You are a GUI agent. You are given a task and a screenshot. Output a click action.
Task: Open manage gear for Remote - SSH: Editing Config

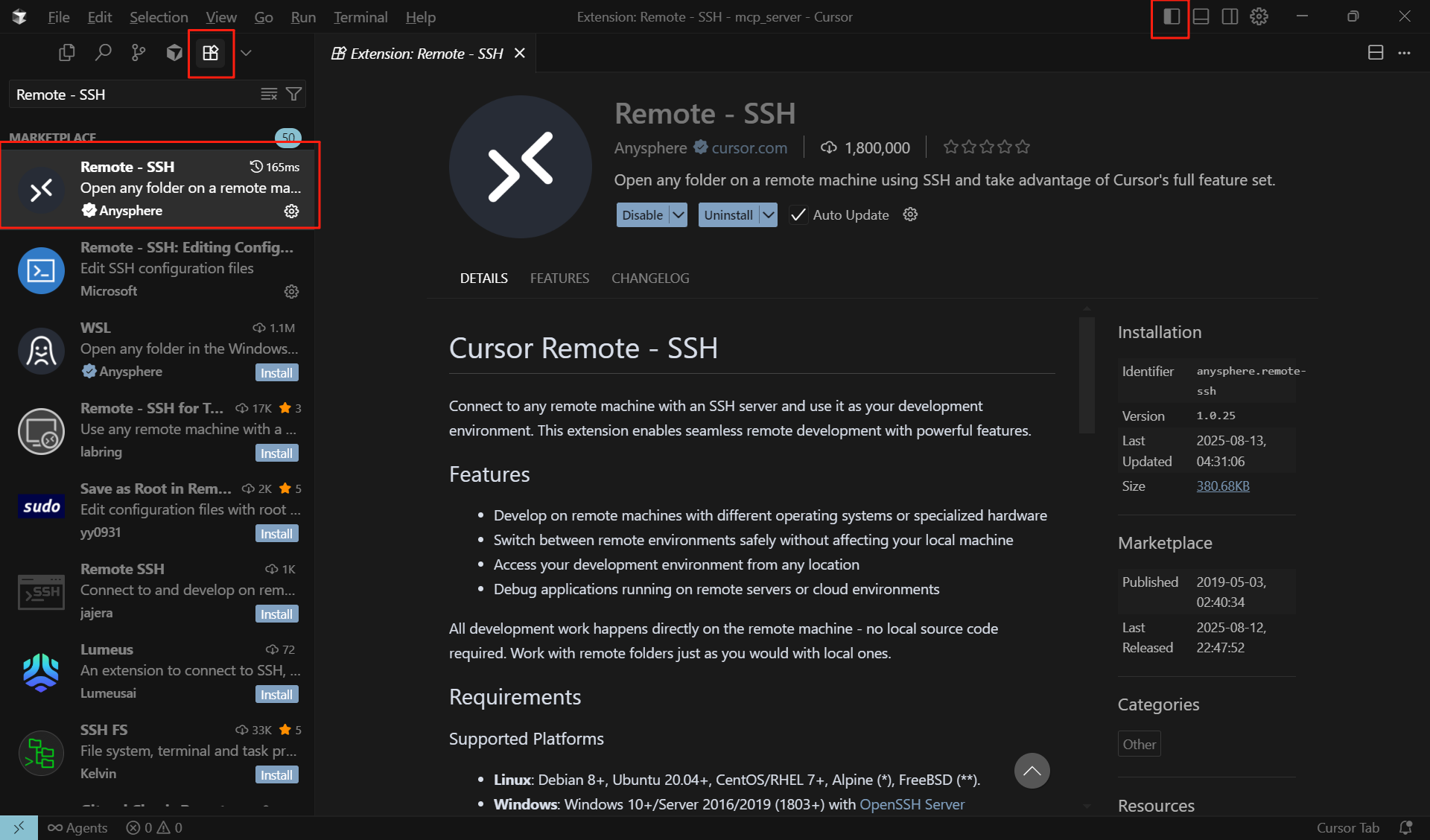pos(291,291)
